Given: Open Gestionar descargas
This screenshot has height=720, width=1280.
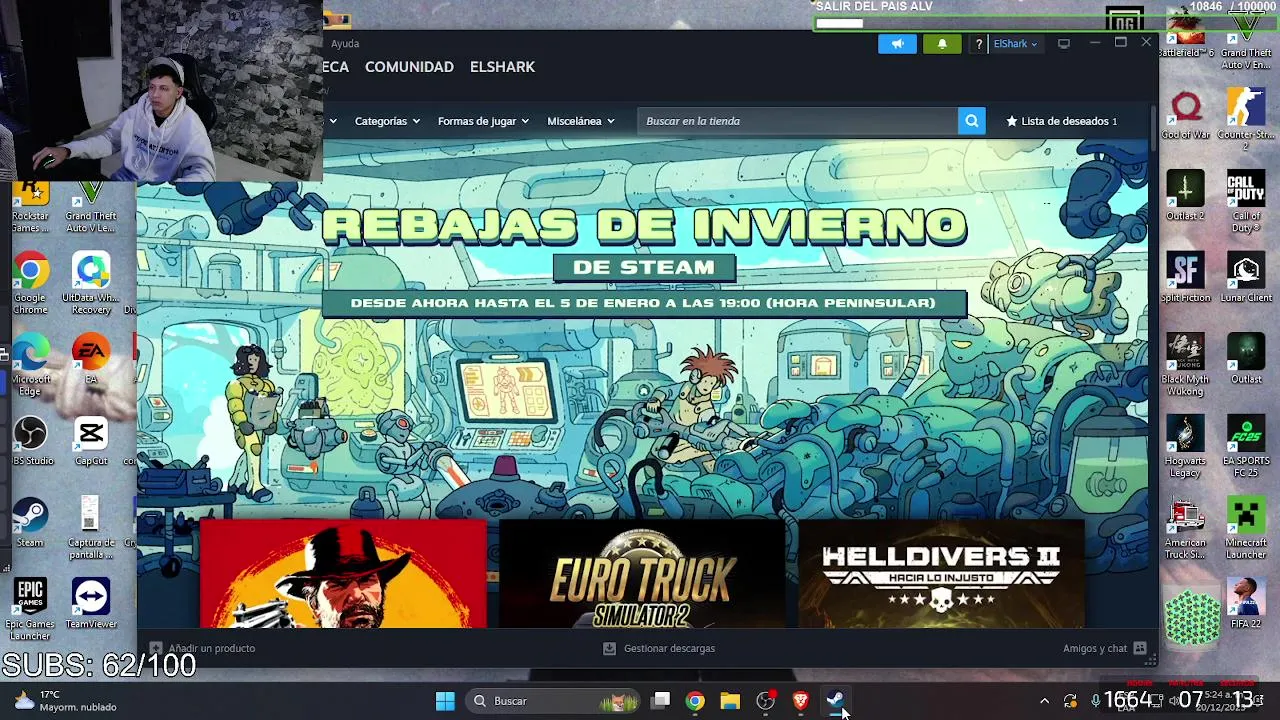Looking at the screenshot, I should point(659,648).
